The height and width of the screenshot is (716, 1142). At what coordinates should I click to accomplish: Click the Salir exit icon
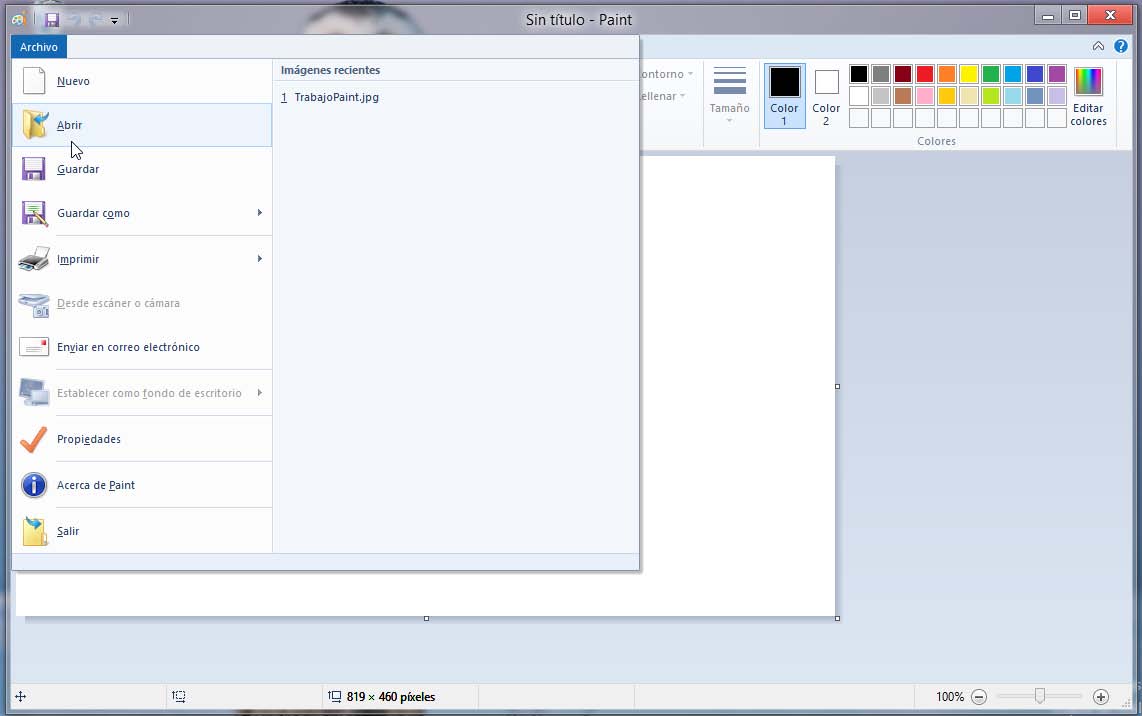34,531
